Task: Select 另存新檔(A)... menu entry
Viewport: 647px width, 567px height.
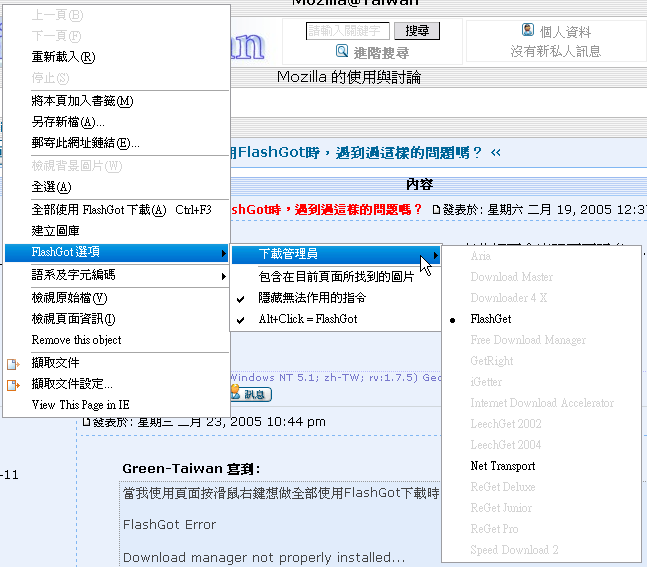Action: click(x=116, y=122)
